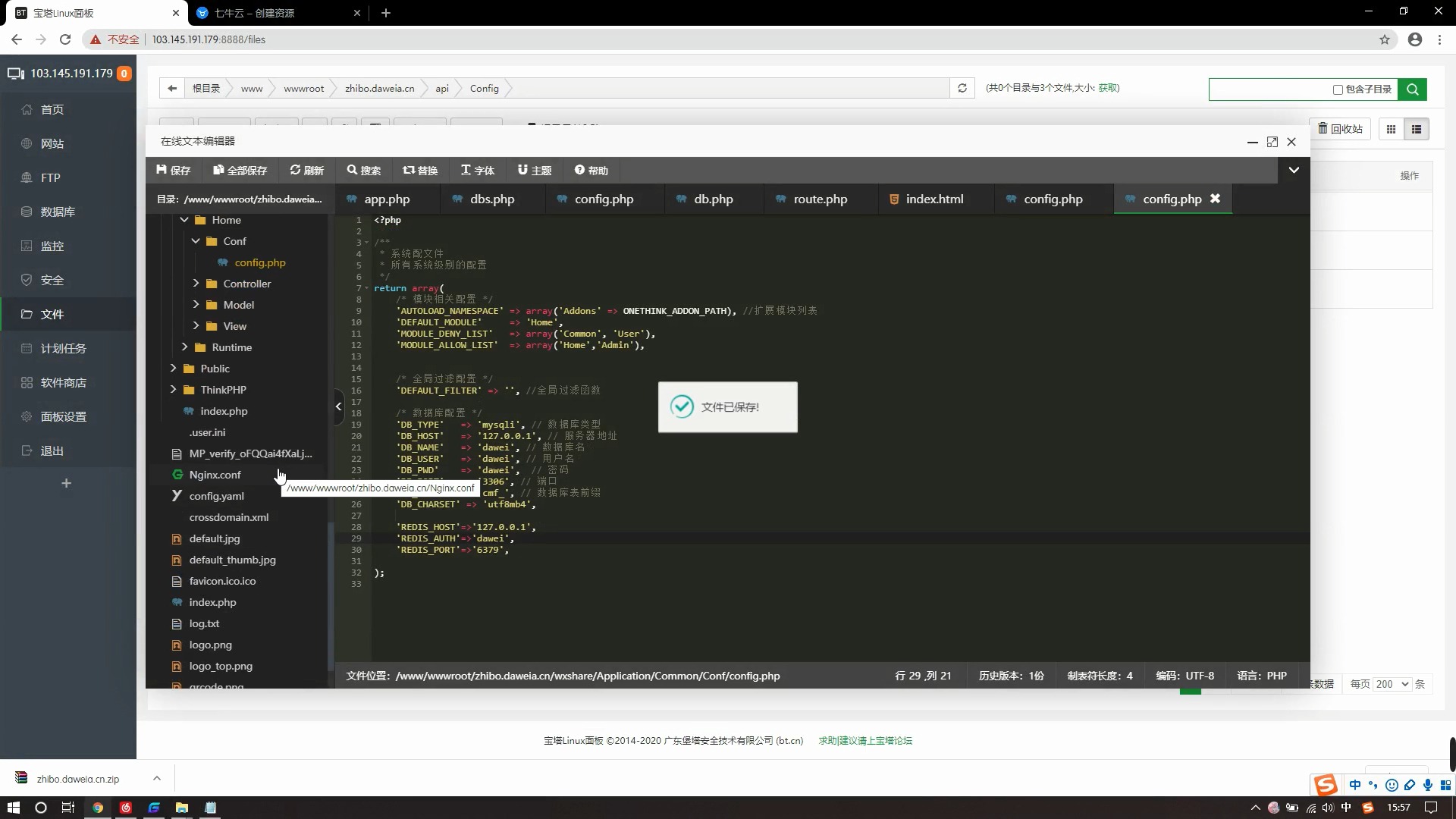Switch to the index.html tab
1456x819 pixels.
[x=934, y=199]
